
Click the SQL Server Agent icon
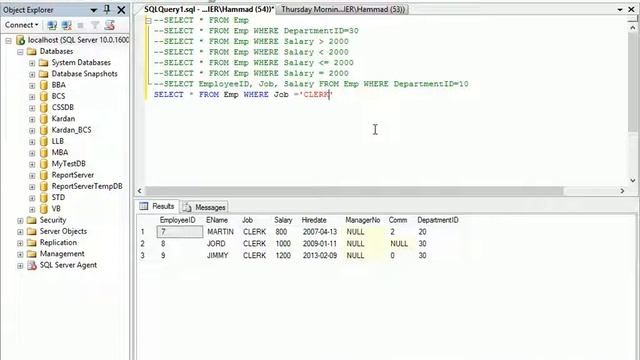tap(31, 265)
